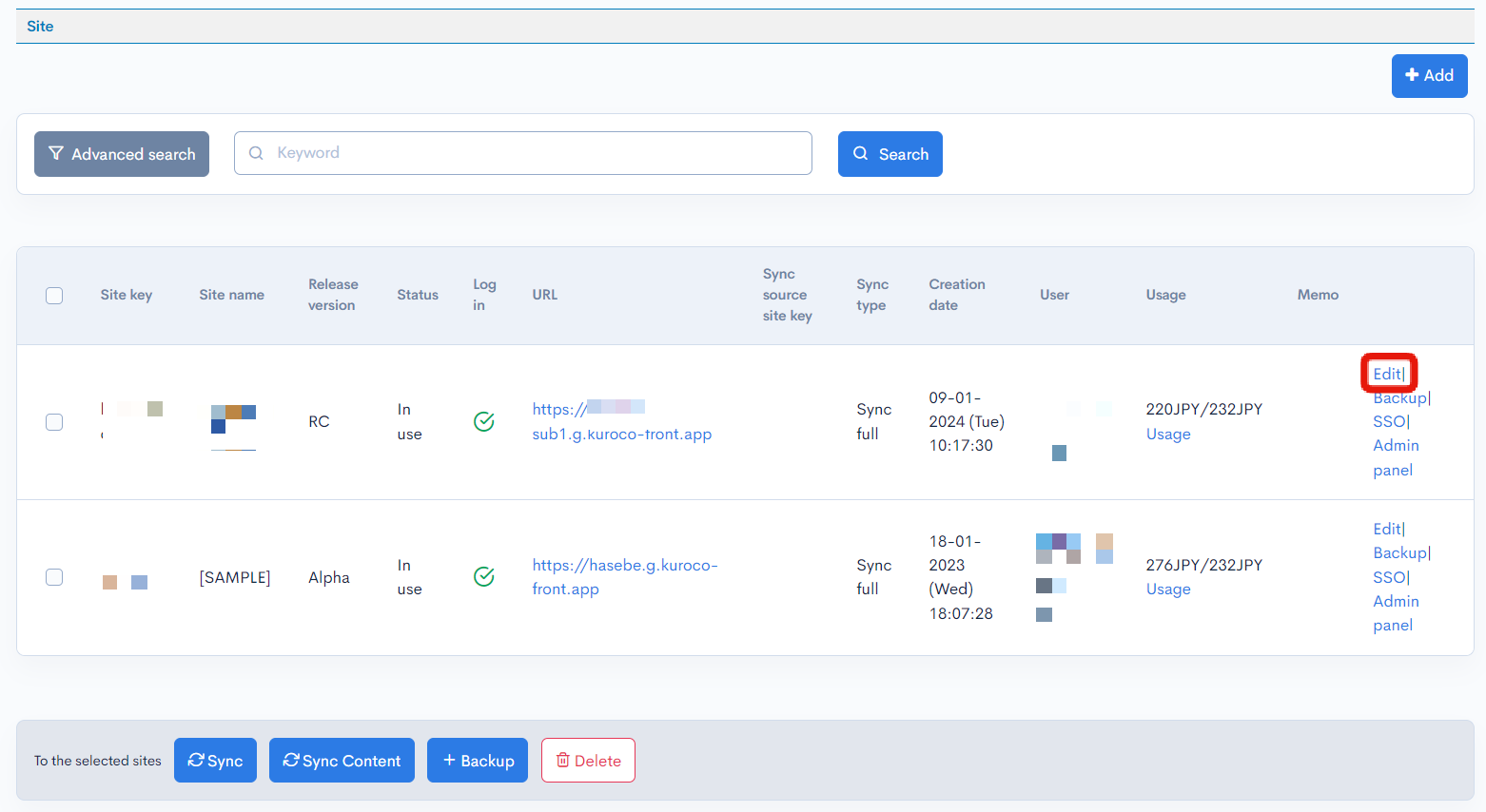
Task: Open Admin panel for the RC site
Action: pyautogui.click(x=1396, y=457)
